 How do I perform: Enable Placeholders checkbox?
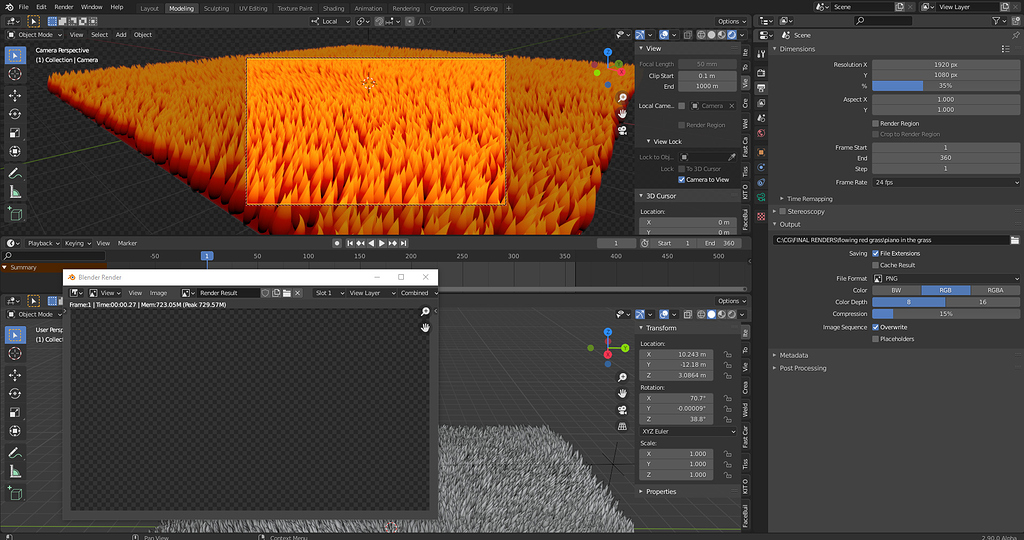point(876,339)
